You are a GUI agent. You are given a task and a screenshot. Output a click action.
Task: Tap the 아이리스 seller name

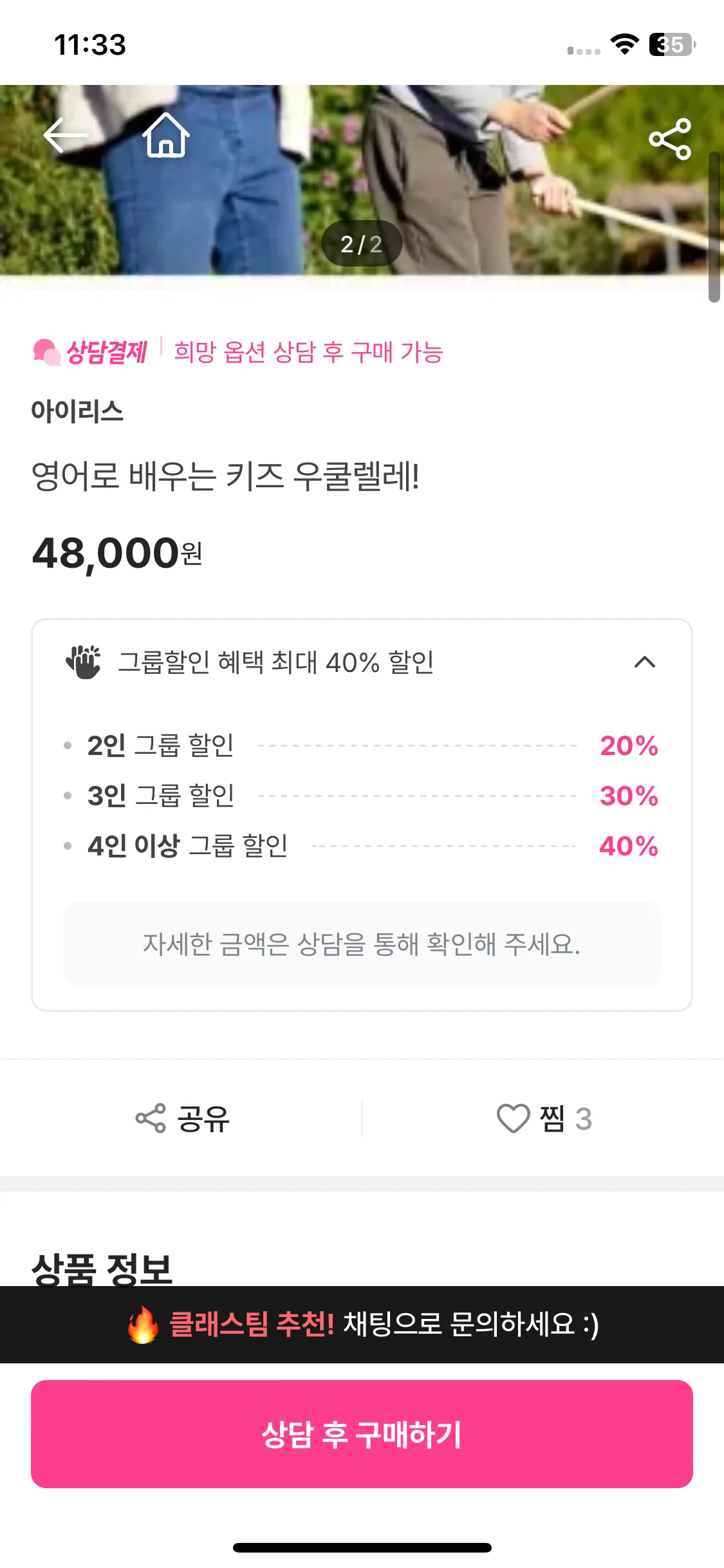coord(77,411)
